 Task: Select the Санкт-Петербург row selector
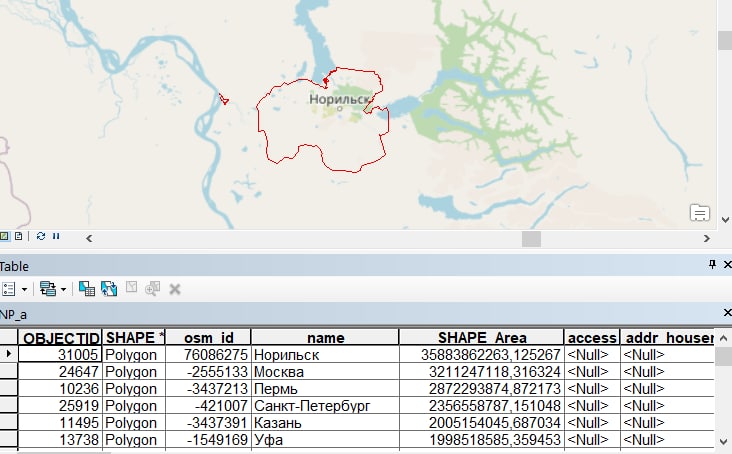pyautogui.click(x=9, y=405)
